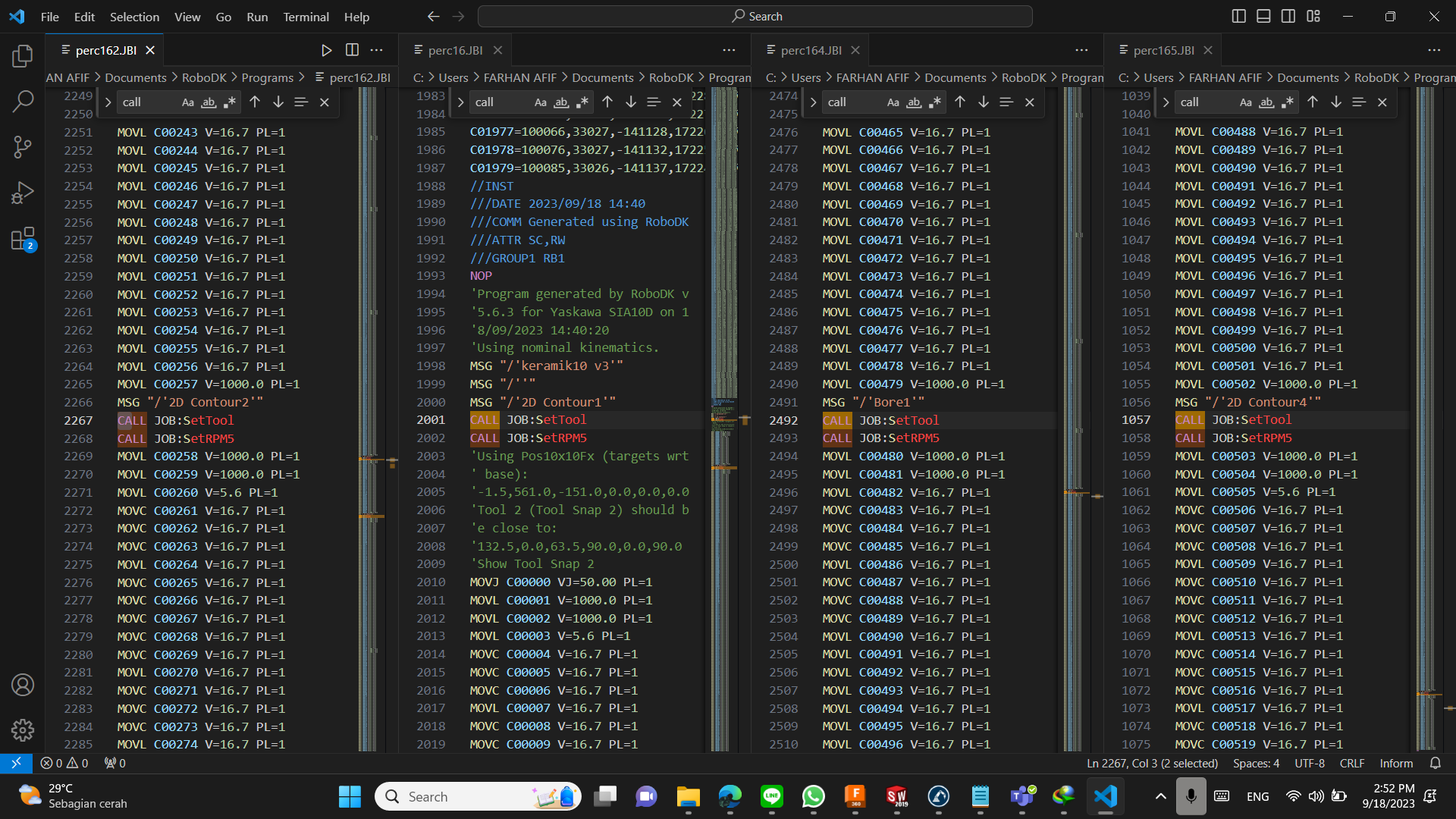Expand Replace in perc162.JBI find widget
This screenshot has height=819, width=1456.
coord(108,102)
